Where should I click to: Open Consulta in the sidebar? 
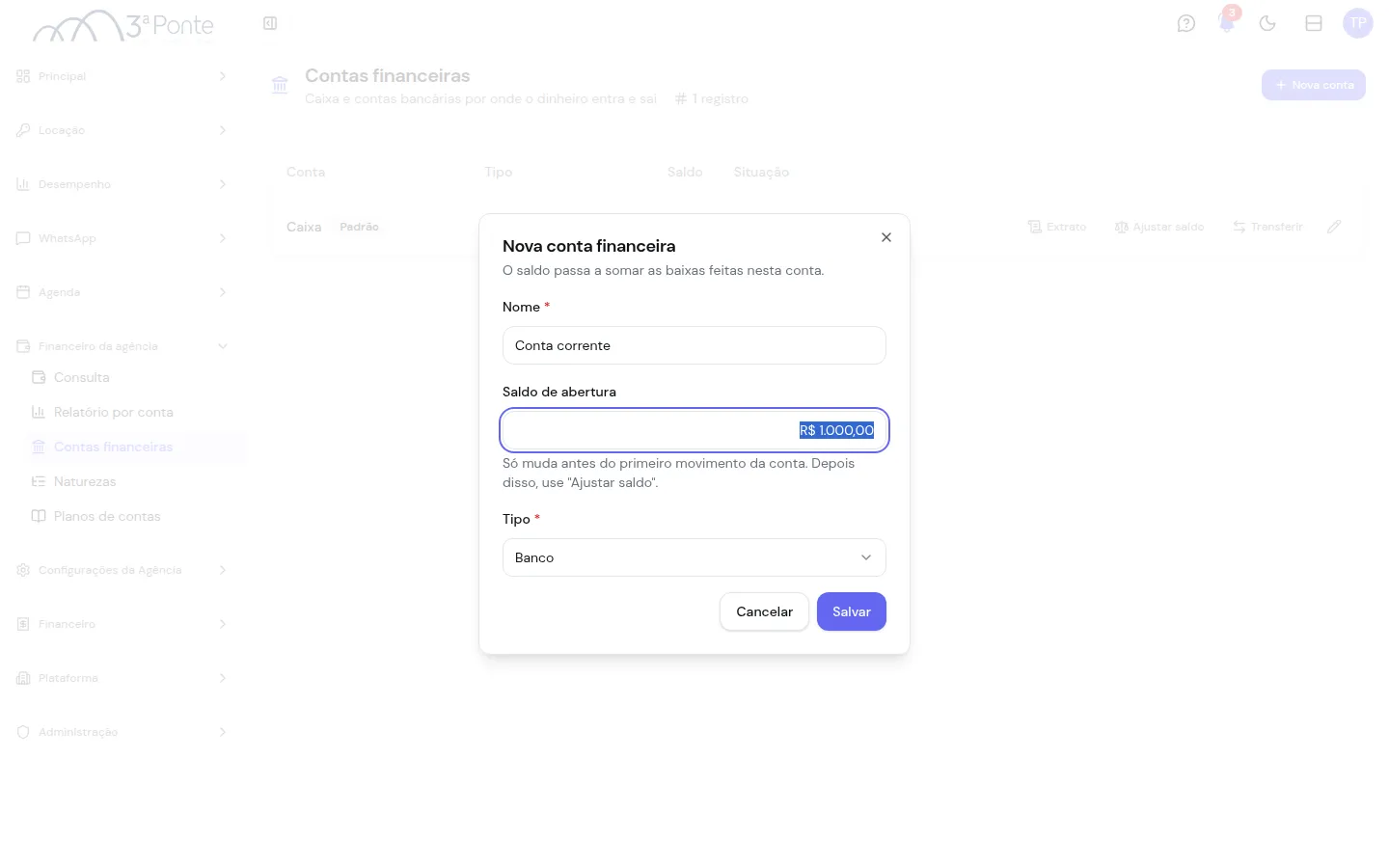click(x=135, y=377)
